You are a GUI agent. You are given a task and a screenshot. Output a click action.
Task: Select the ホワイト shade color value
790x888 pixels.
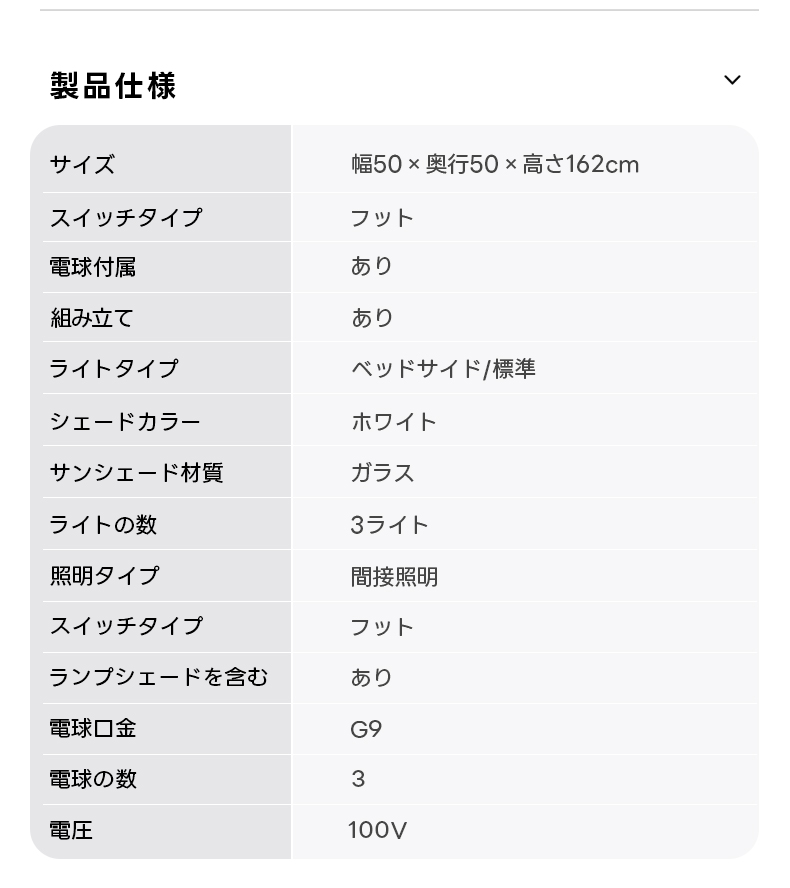point(394,421)
